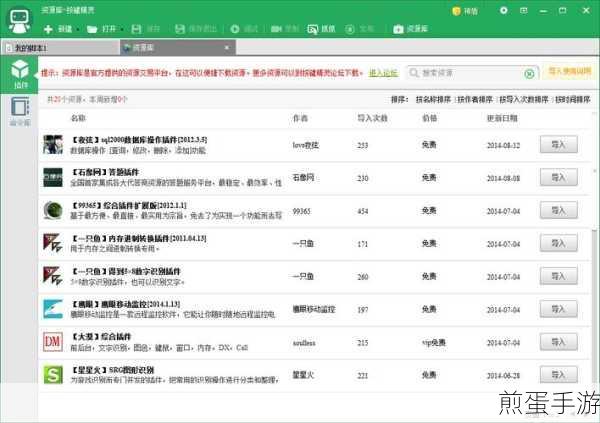Click globe thumbnail of 99365 综合插件扩展版
Screen dimensions: 600x423
click(x=53, y=211)
